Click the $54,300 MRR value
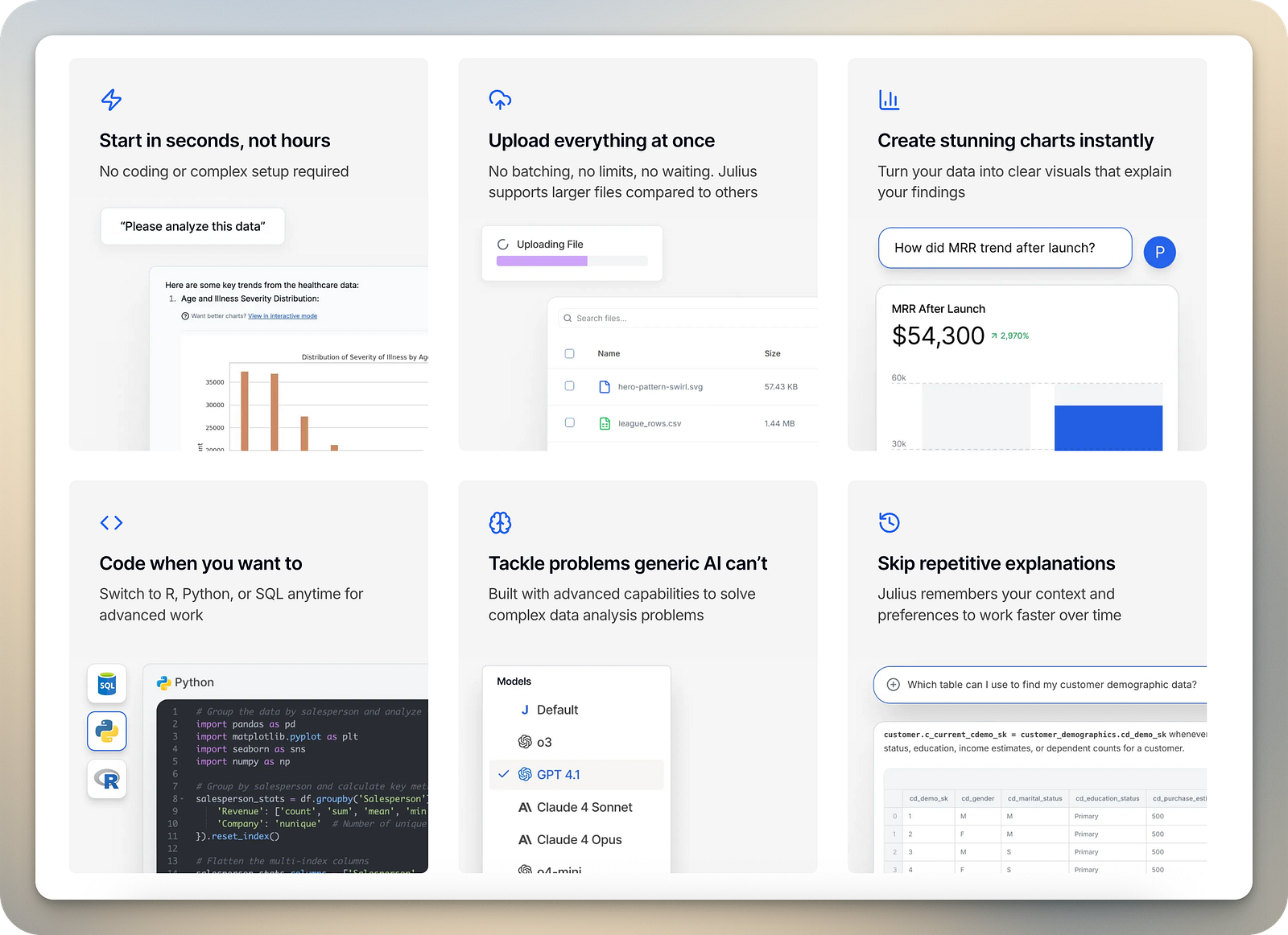This screenshot has width=1288, height=935. [x=938, y=336]
